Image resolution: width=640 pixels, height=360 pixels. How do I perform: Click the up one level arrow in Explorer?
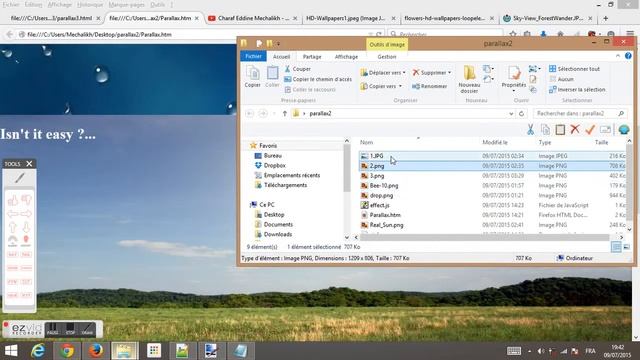coord(284,113)
